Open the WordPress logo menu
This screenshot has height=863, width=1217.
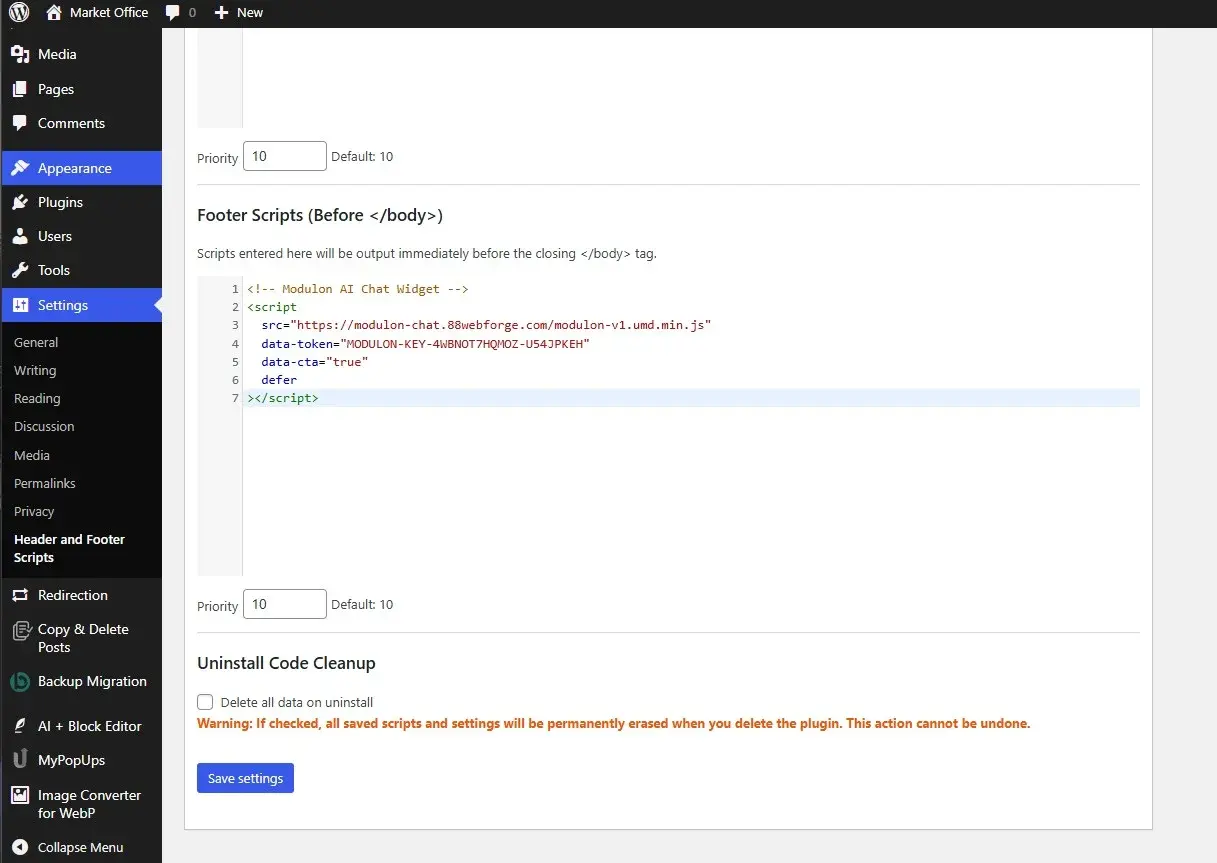(x=20, y=13)
